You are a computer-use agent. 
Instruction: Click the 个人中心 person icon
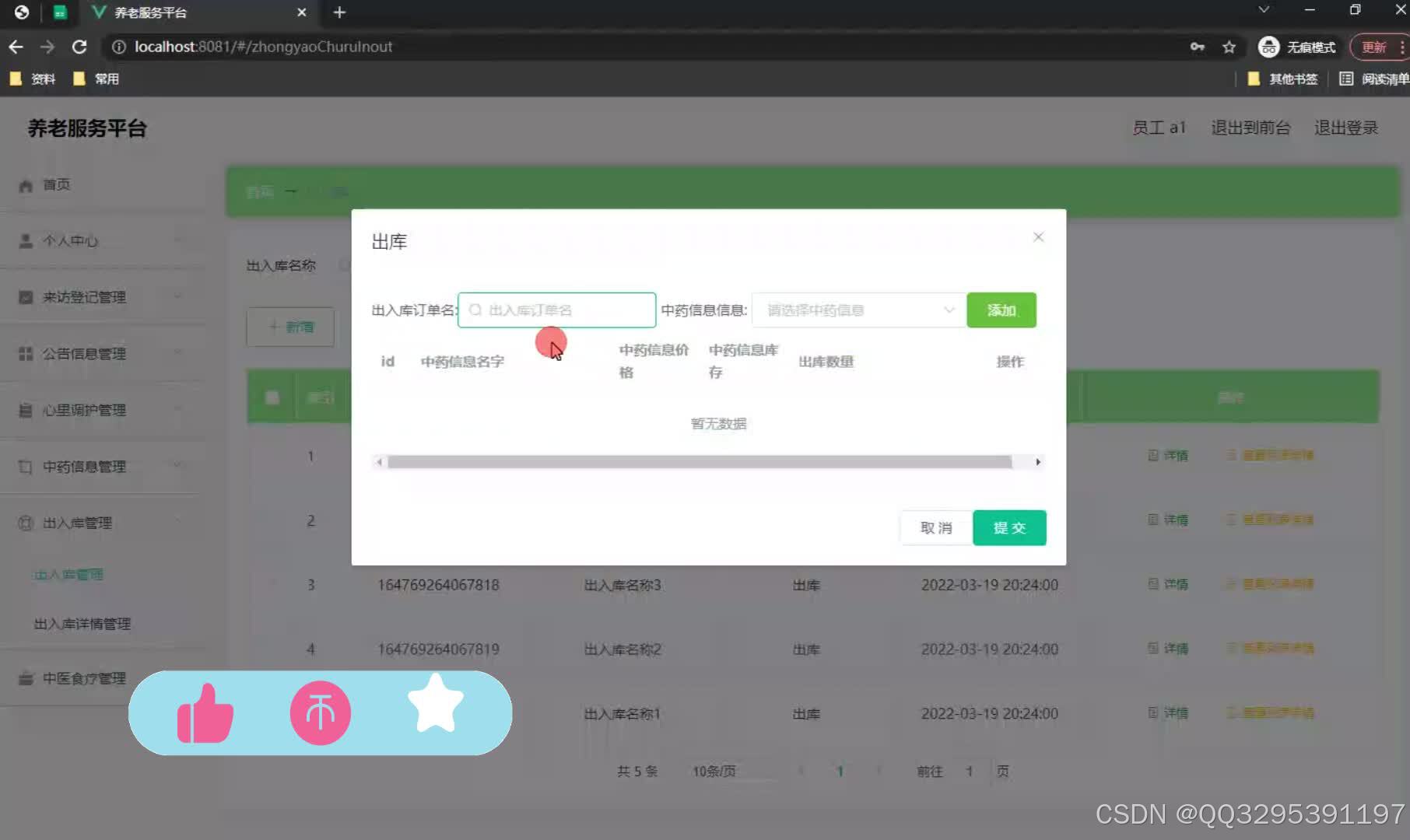(x=26, y=241)
